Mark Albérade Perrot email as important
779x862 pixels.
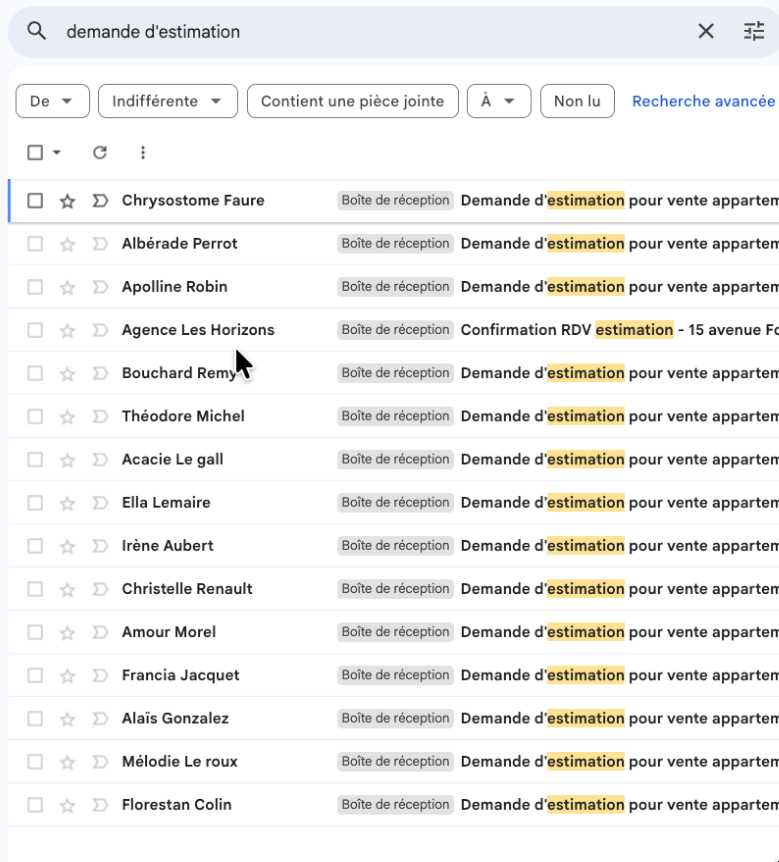tap(99, 244)
